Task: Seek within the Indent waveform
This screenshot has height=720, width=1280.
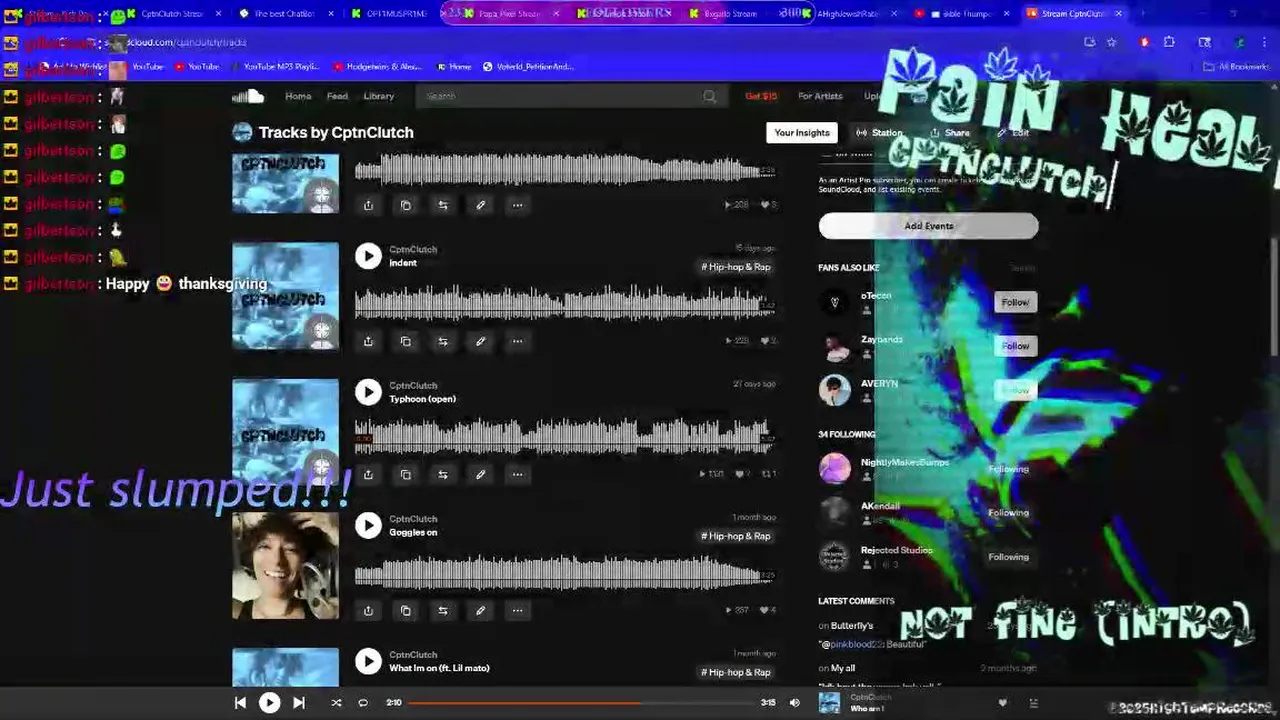Action: tap(565, 302)
